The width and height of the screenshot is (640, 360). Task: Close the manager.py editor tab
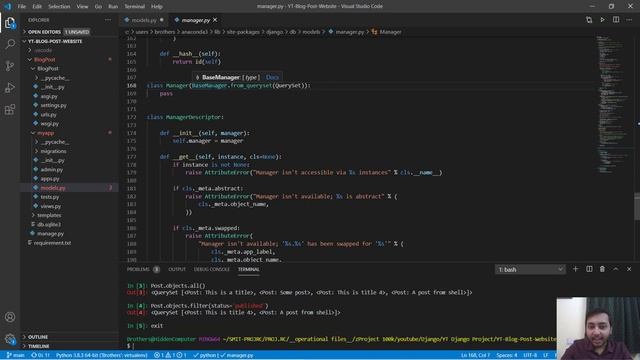tap(215, 20)
